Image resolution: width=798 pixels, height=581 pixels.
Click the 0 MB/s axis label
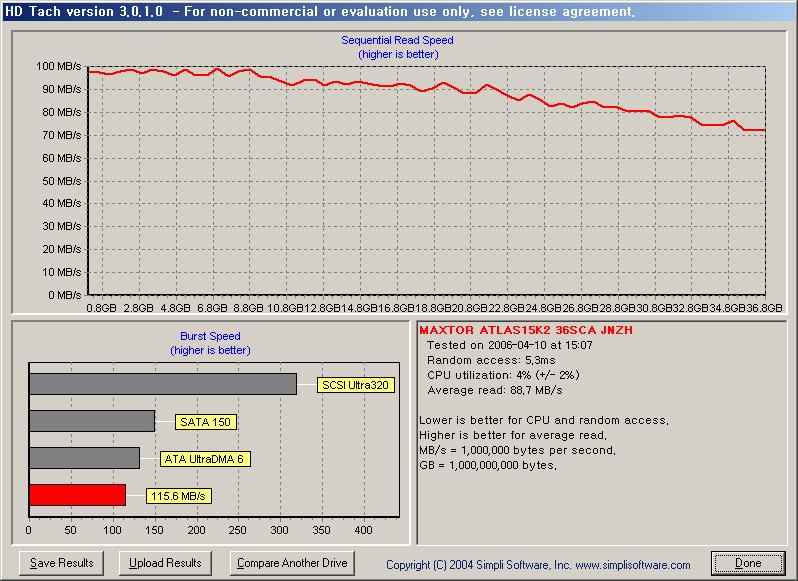pyautogui.click(x=65, y=295)
